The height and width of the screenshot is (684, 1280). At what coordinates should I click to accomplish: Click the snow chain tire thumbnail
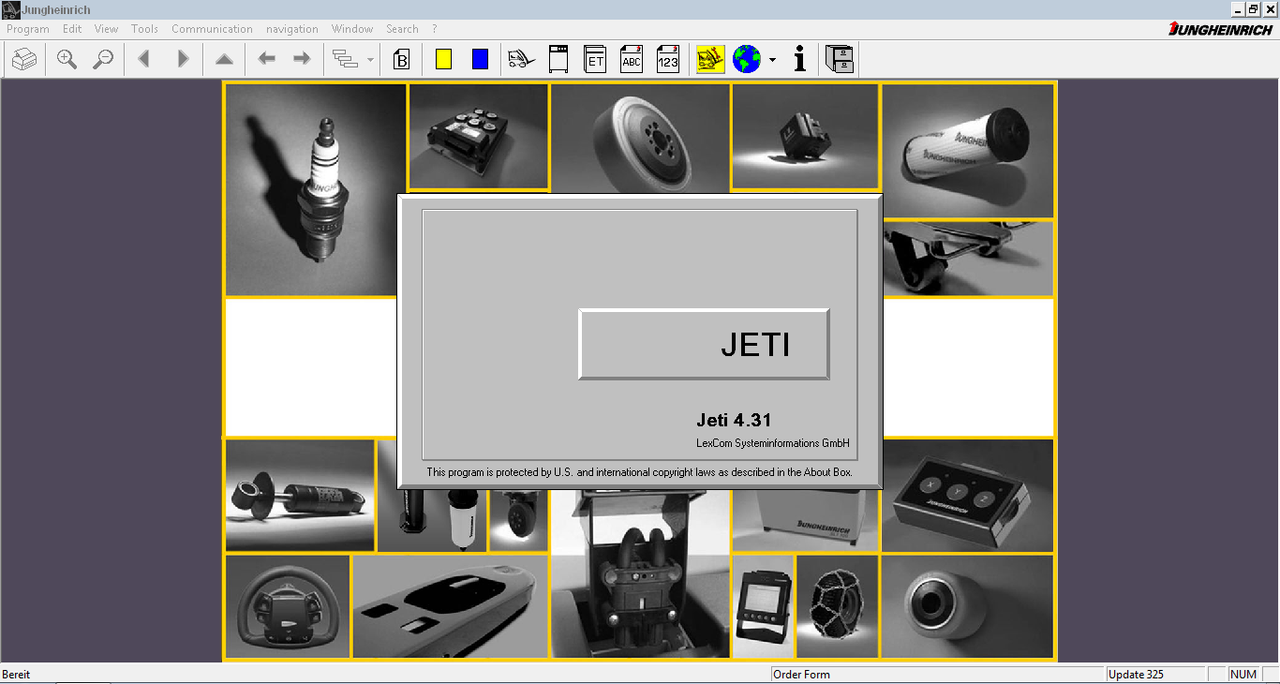[x=837, y=606]
